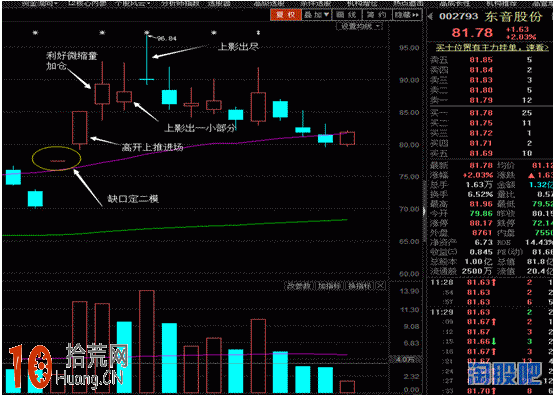Click the 净资产 value 6.73
The width and height of the screenshot is (553, 395).
coord(484,242)
